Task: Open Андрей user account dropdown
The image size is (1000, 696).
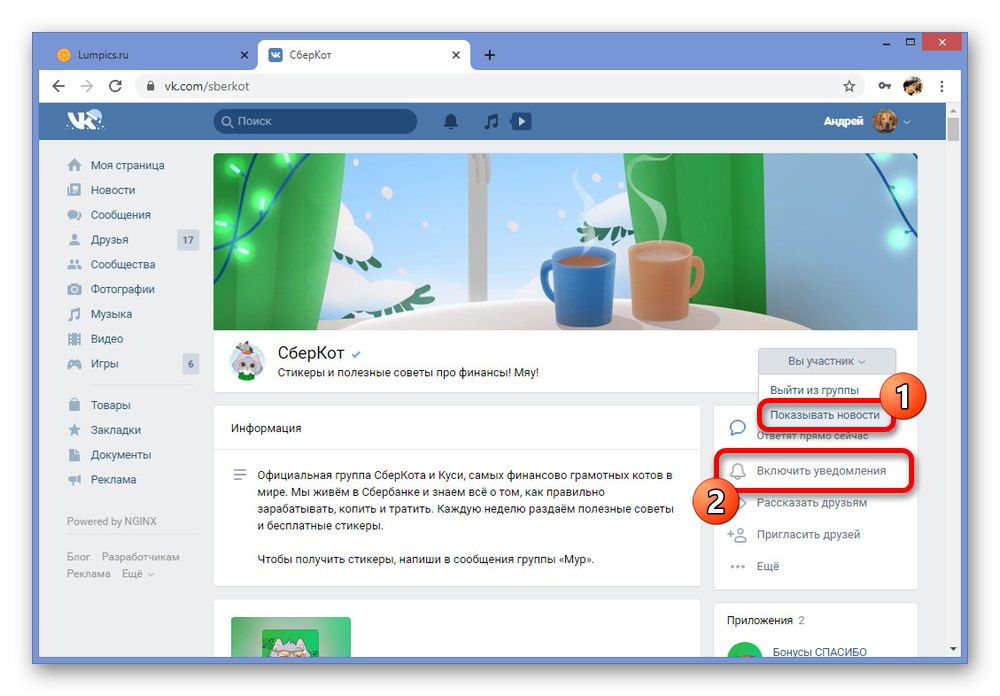Action: (x=866, y=121)
